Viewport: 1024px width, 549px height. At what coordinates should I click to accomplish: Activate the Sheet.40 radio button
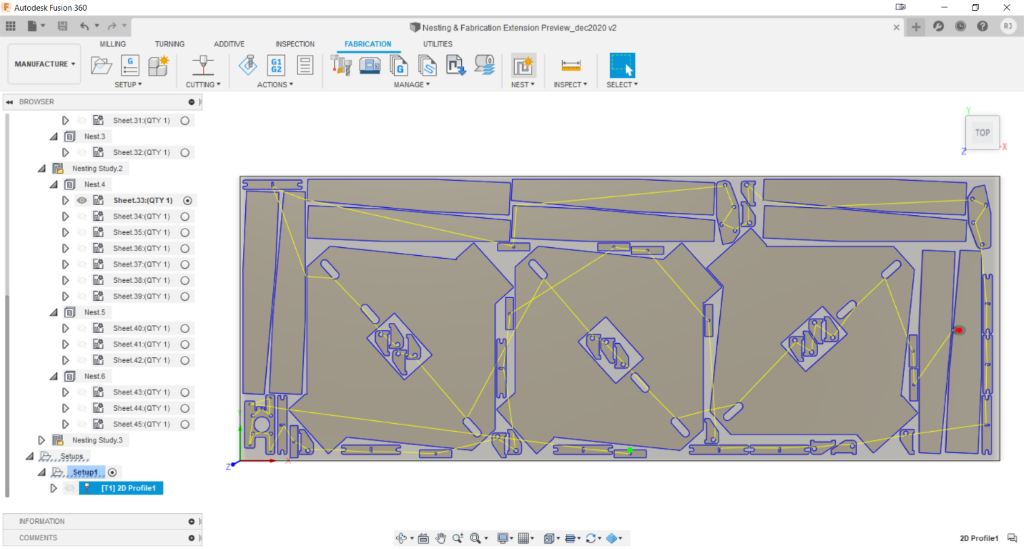coord(186,328)
